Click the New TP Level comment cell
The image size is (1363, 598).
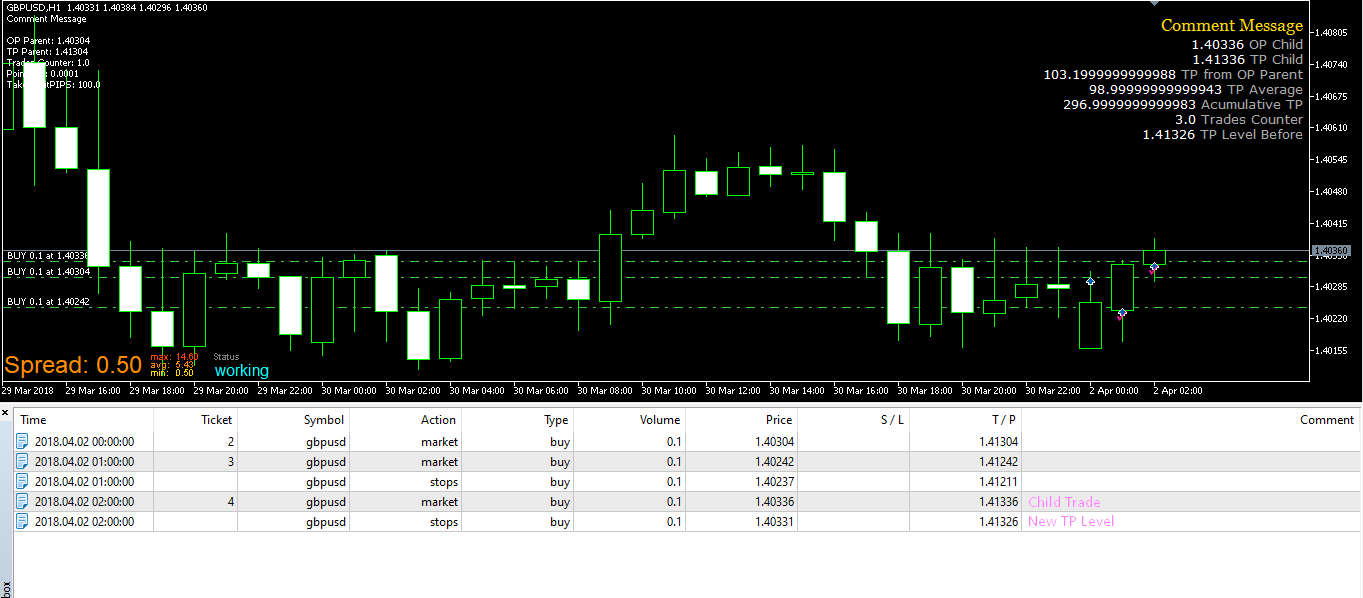(x=1071, y=521)
